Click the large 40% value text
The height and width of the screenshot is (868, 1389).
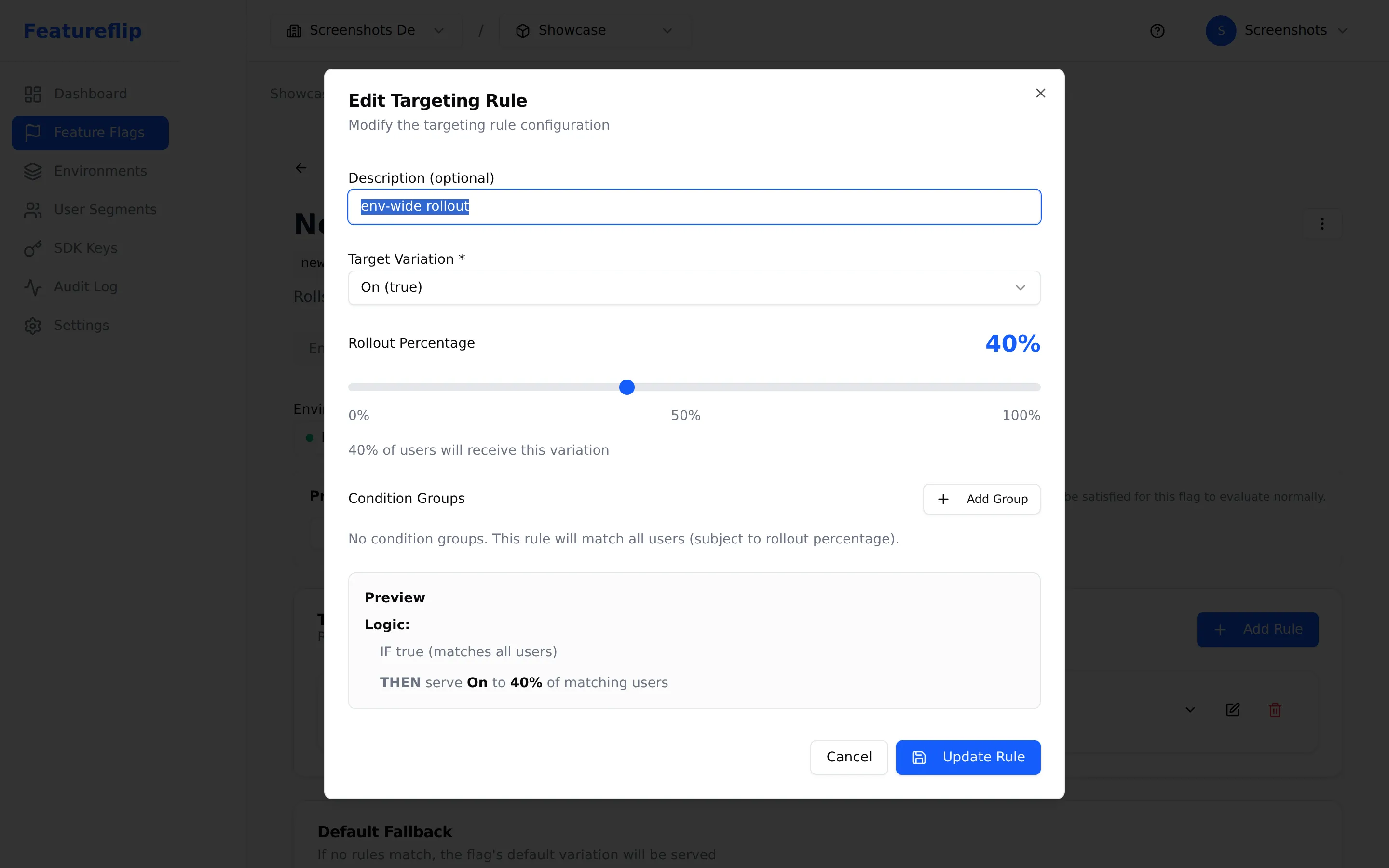coord(1012,344)
